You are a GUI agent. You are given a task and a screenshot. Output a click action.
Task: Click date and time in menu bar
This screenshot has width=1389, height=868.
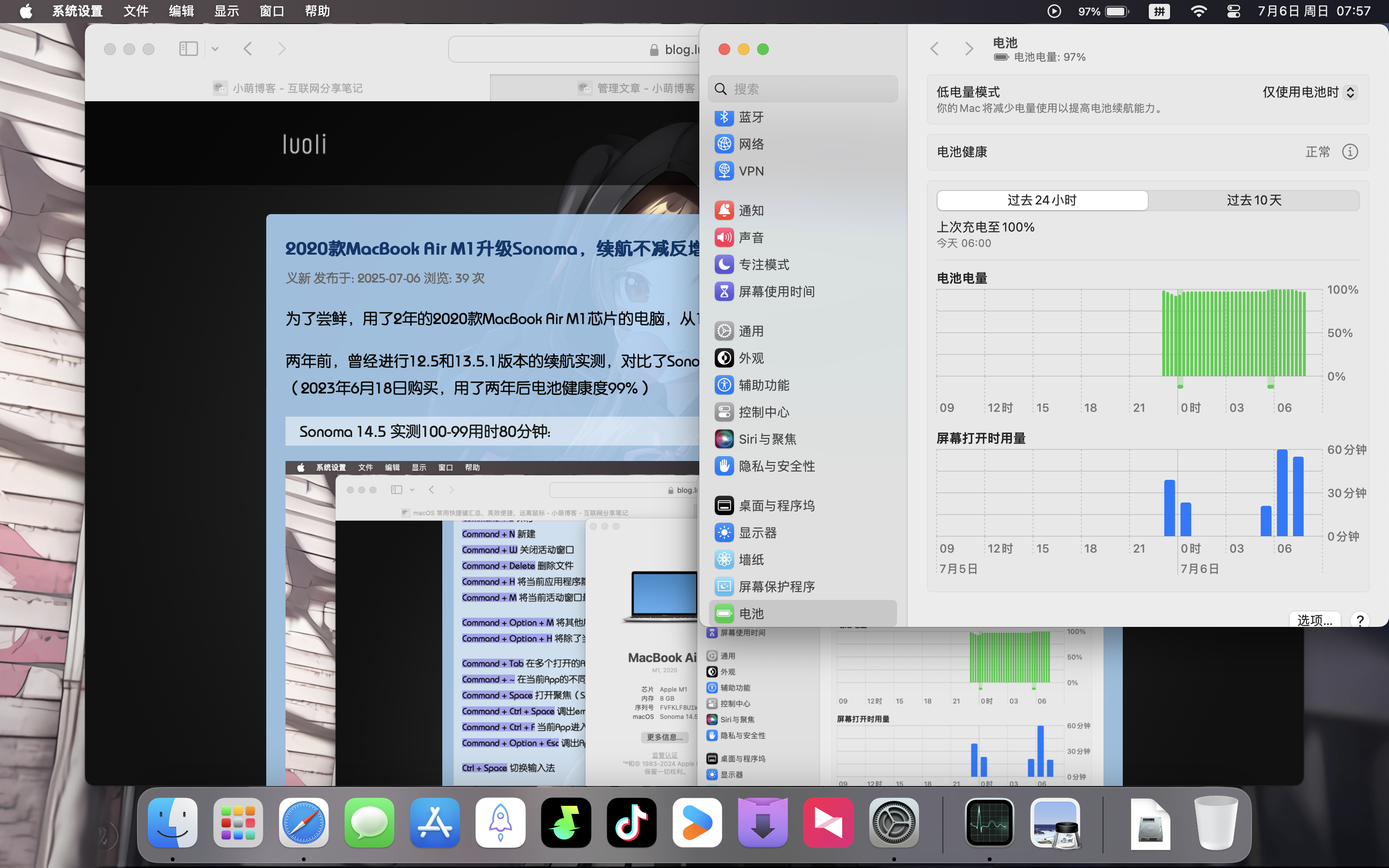click(1314, 12)
